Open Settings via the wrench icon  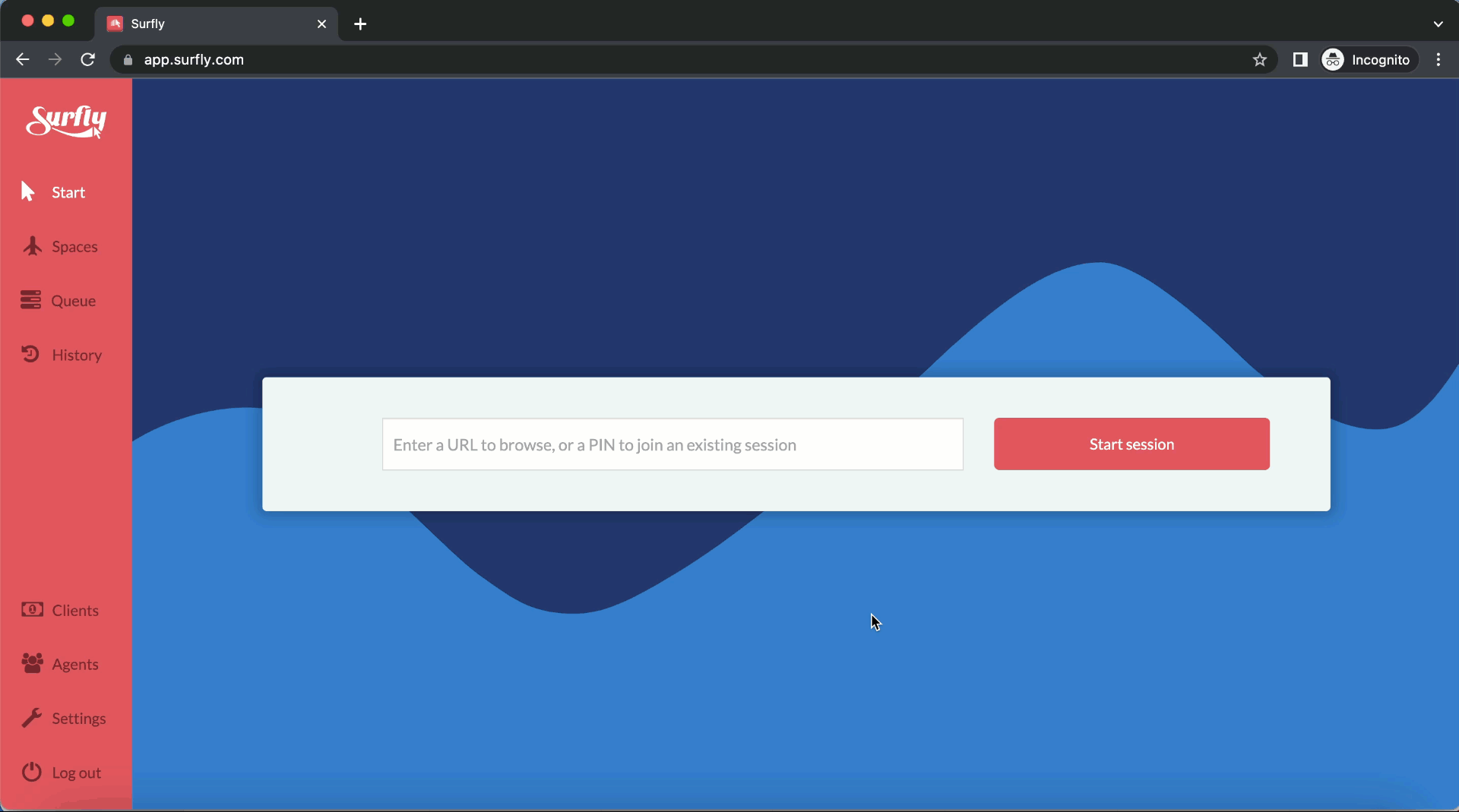(32, 718)
